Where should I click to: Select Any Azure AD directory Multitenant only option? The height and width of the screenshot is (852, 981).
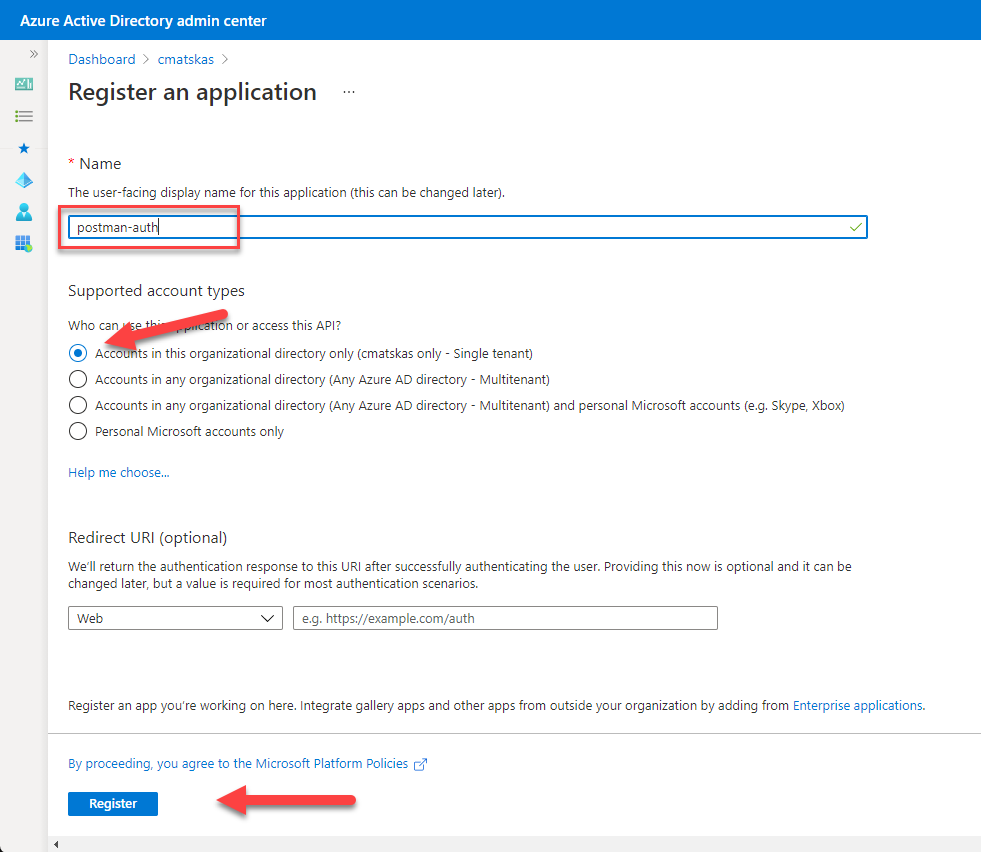pos(78,379)
